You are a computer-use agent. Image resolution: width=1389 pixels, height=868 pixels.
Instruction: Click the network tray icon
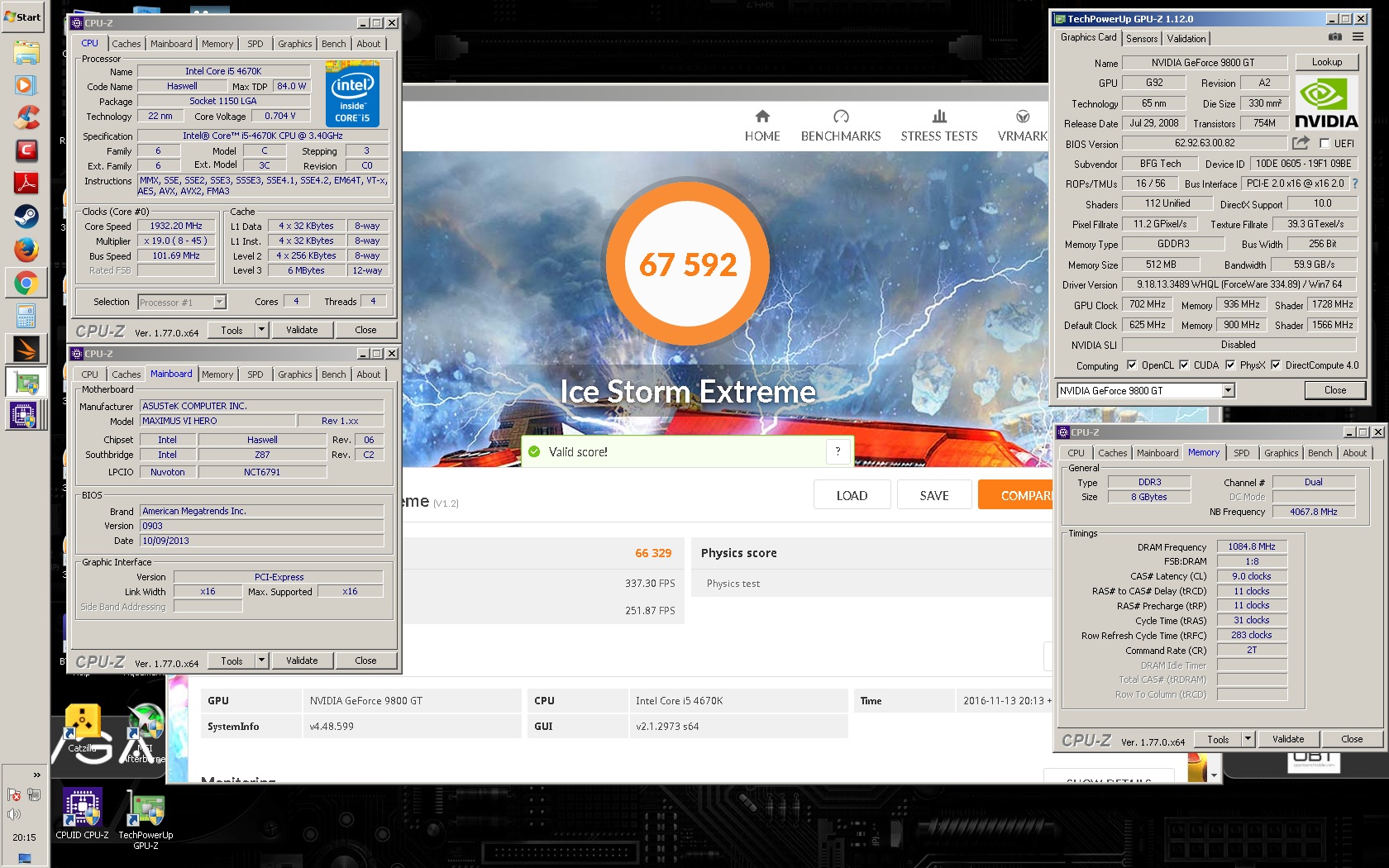pyautogui.click(x=34, y=794)
